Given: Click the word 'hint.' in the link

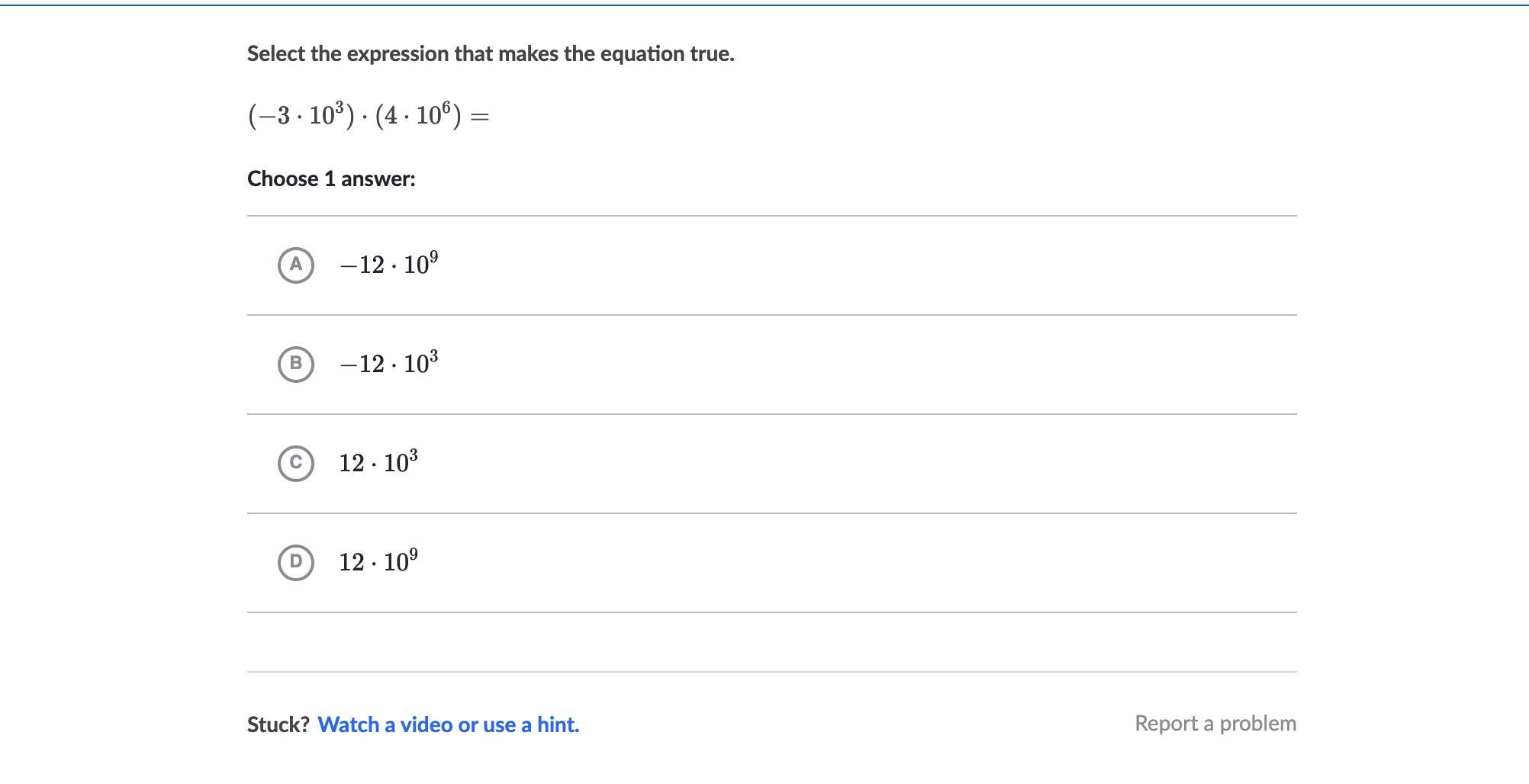Looking at the screenshot, I should 558,725.
